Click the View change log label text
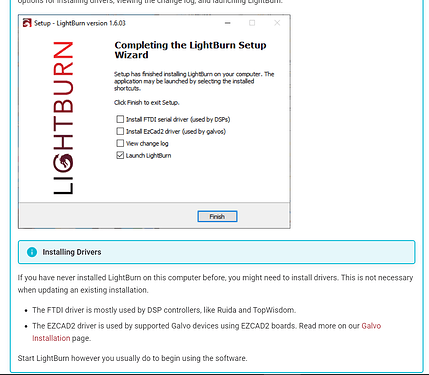Screen dimensions: 429x375 point(147,143)
